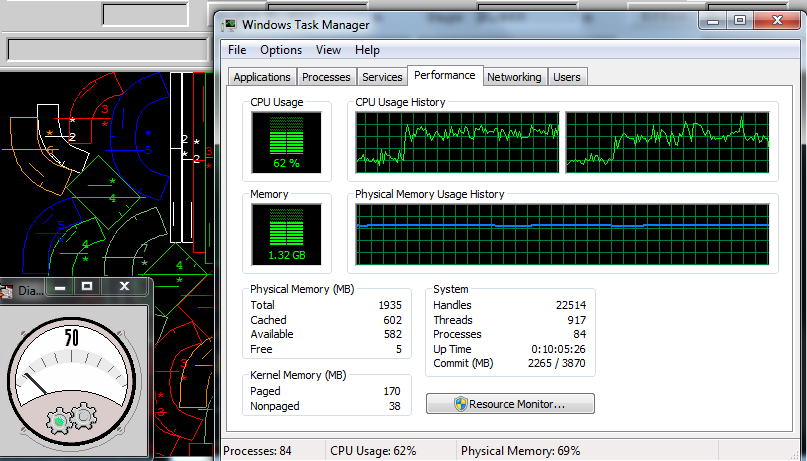The image size is (807, 461).
Task: Open Resource Monitor
Action: click(x=510, y=404)
